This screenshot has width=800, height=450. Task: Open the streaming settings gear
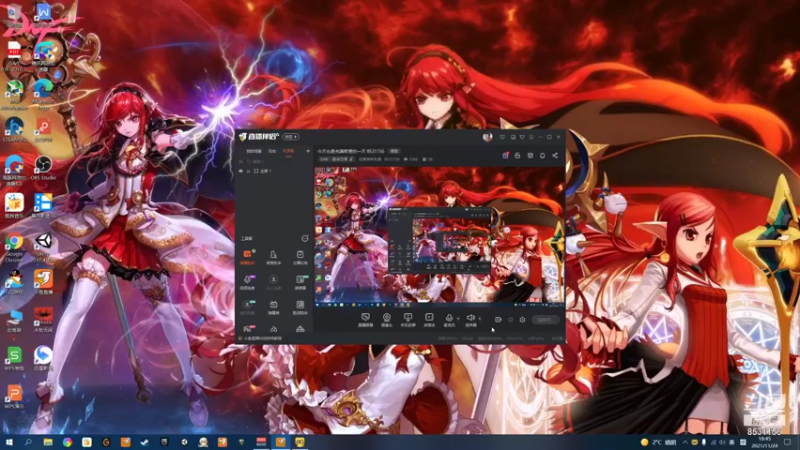click(522, 320)
